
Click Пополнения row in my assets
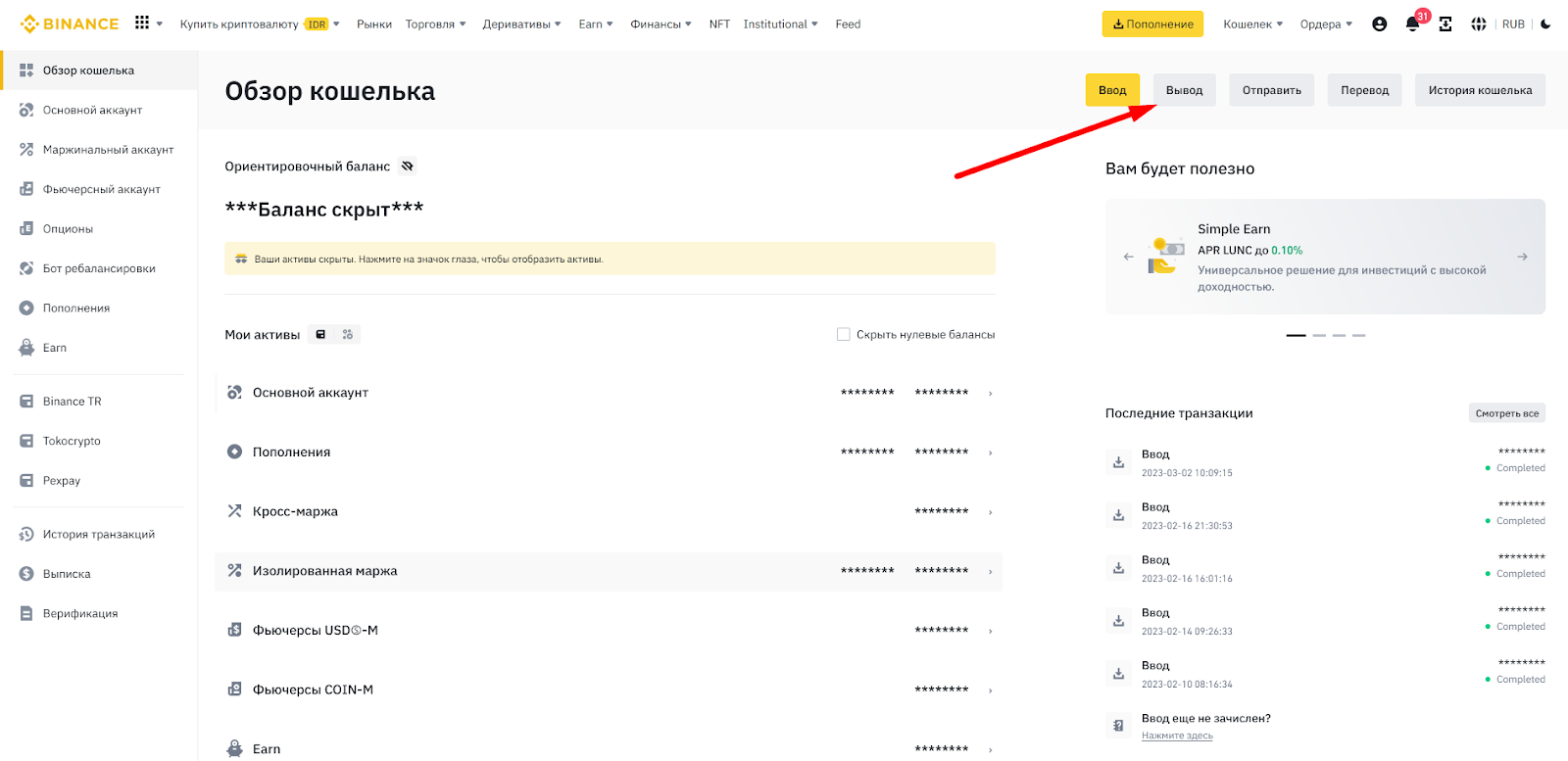click(x=609, y=452)
